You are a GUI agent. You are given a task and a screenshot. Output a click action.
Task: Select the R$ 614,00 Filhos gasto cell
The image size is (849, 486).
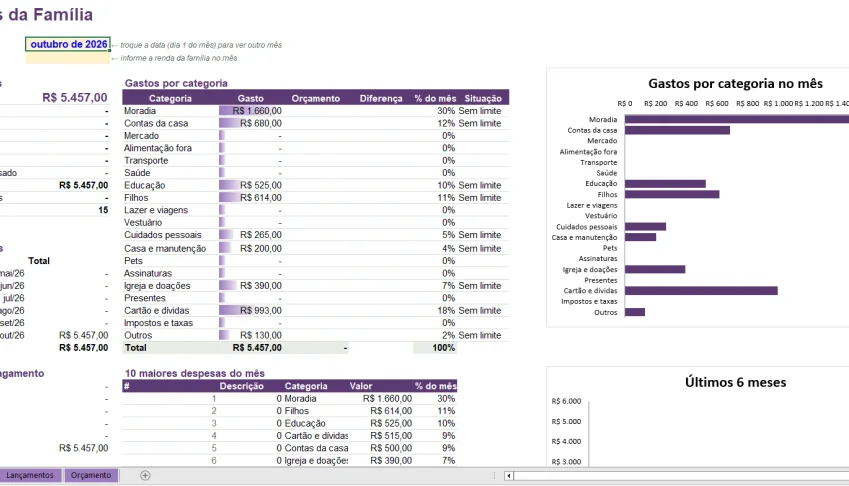coord(251,198)
